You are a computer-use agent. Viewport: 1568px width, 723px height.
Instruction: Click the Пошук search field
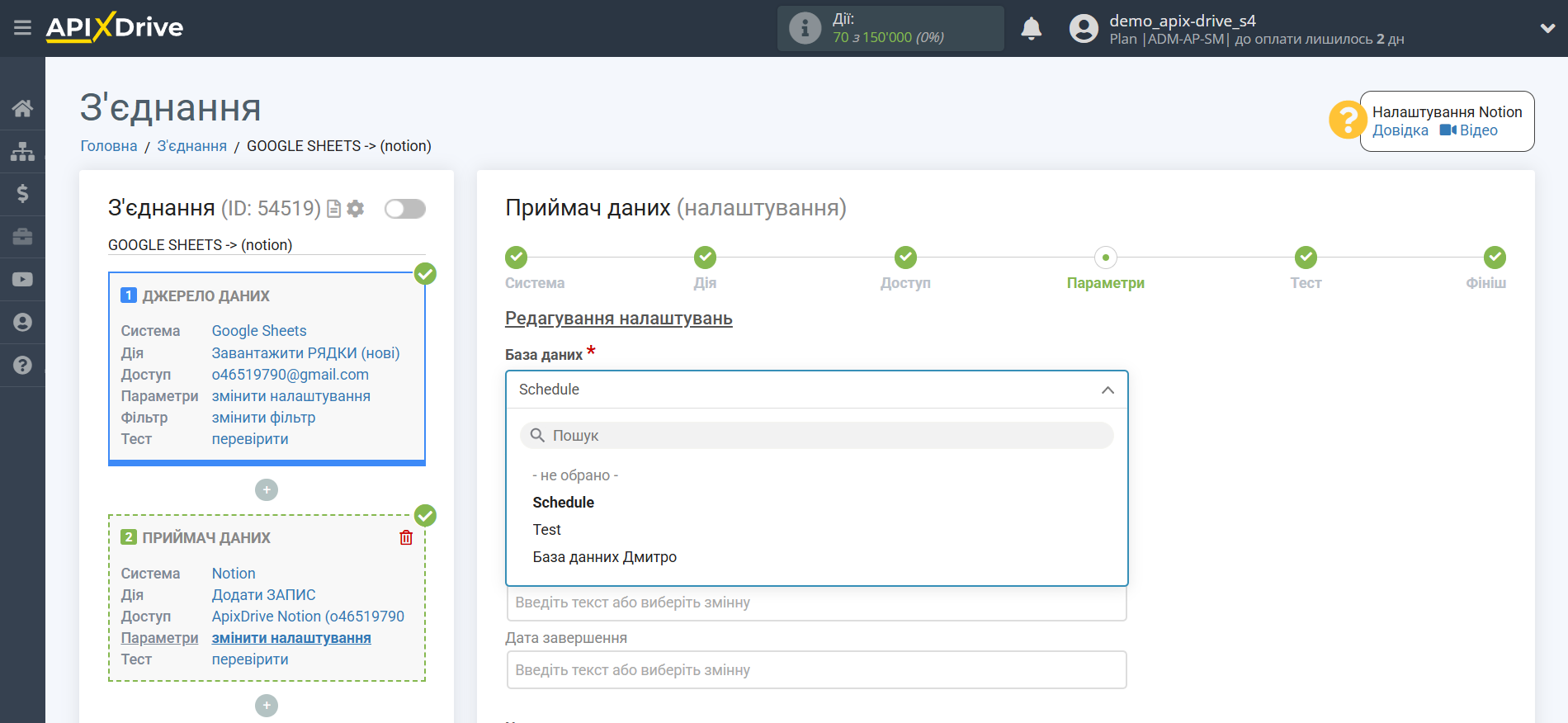816,436
